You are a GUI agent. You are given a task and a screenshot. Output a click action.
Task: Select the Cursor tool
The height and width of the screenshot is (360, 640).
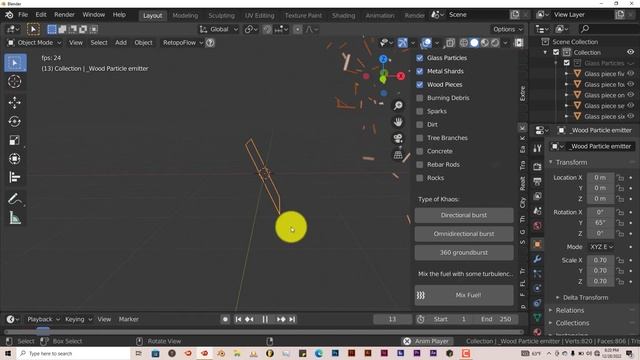point(15,82)
